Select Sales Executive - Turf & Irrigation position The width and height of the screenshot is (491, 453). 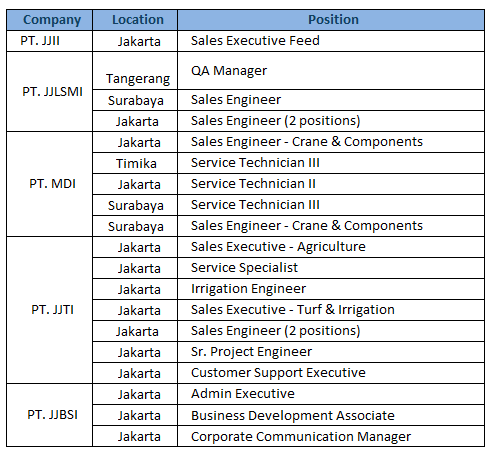pos(331,310)
